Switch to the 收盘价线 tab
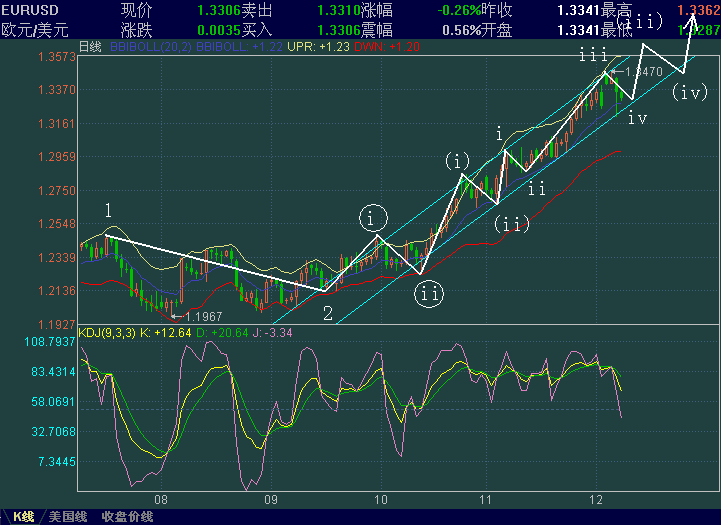Viewport: 721px width, 525px height. pos(127,517)
